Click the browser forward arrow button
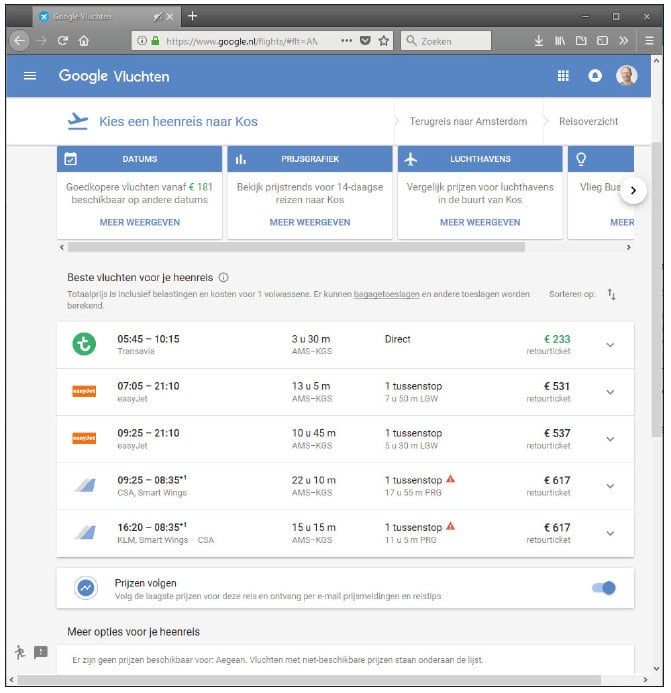The image size is (671, 693). (42, 41)
